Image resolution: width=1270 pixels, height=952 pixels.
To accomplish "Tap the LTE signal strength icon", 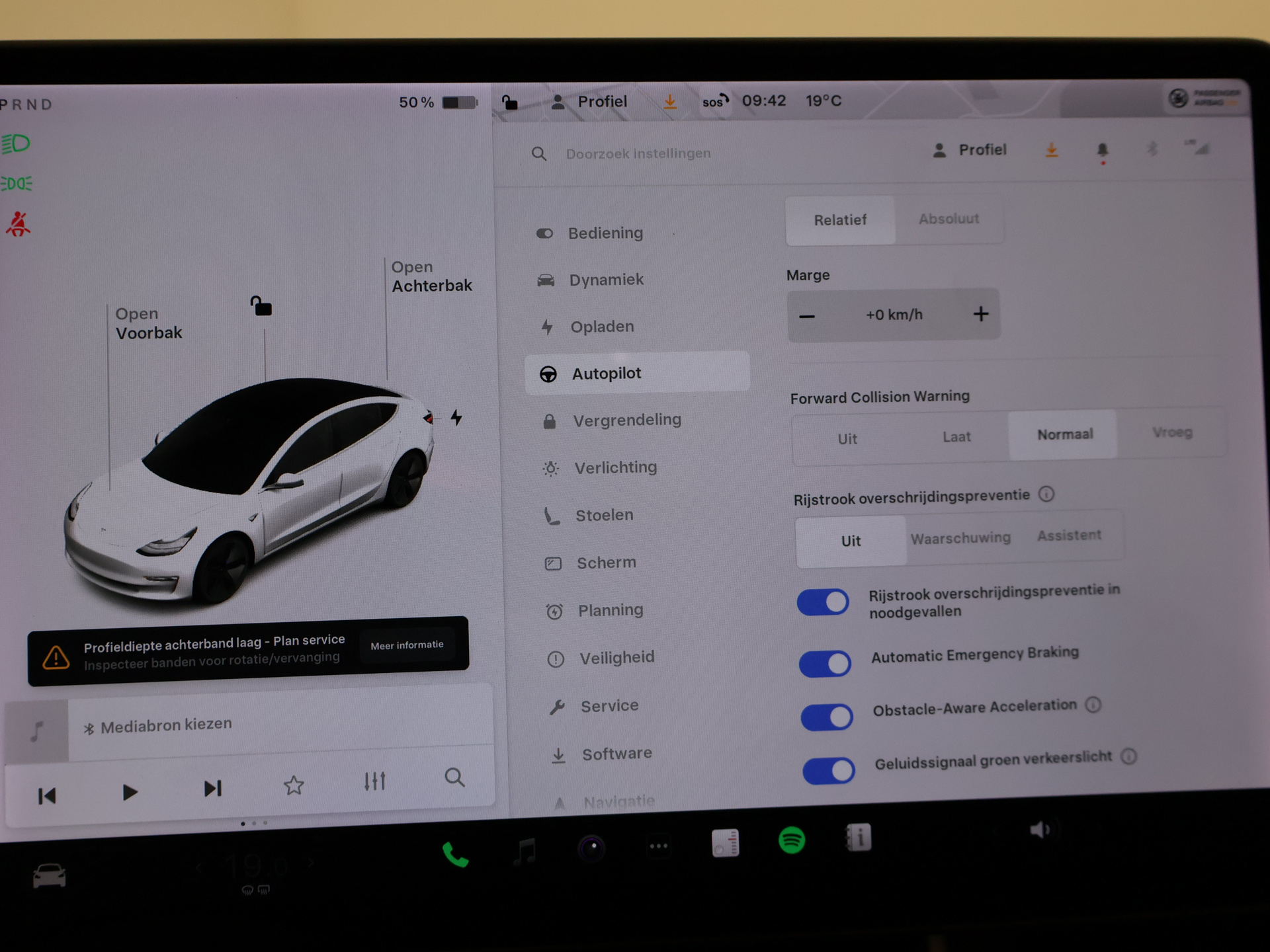I will [x=1197, y=147].
